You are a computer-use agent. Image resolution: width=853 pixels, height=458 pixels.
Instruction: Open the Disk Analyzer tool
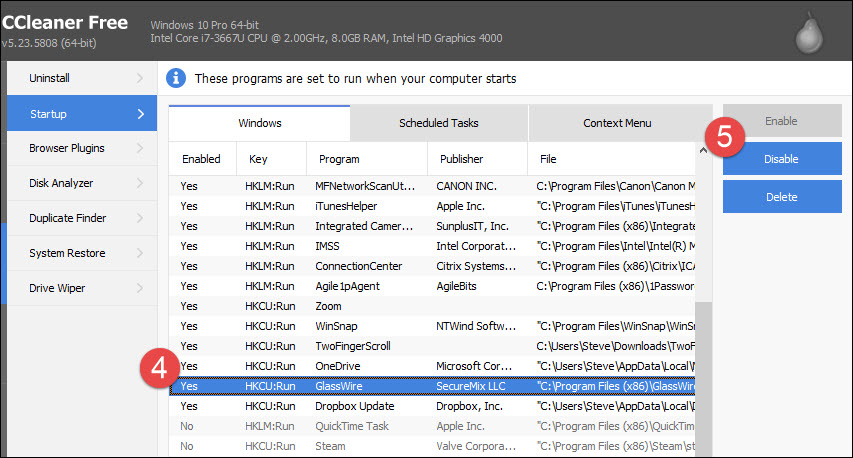pos(82,183)
